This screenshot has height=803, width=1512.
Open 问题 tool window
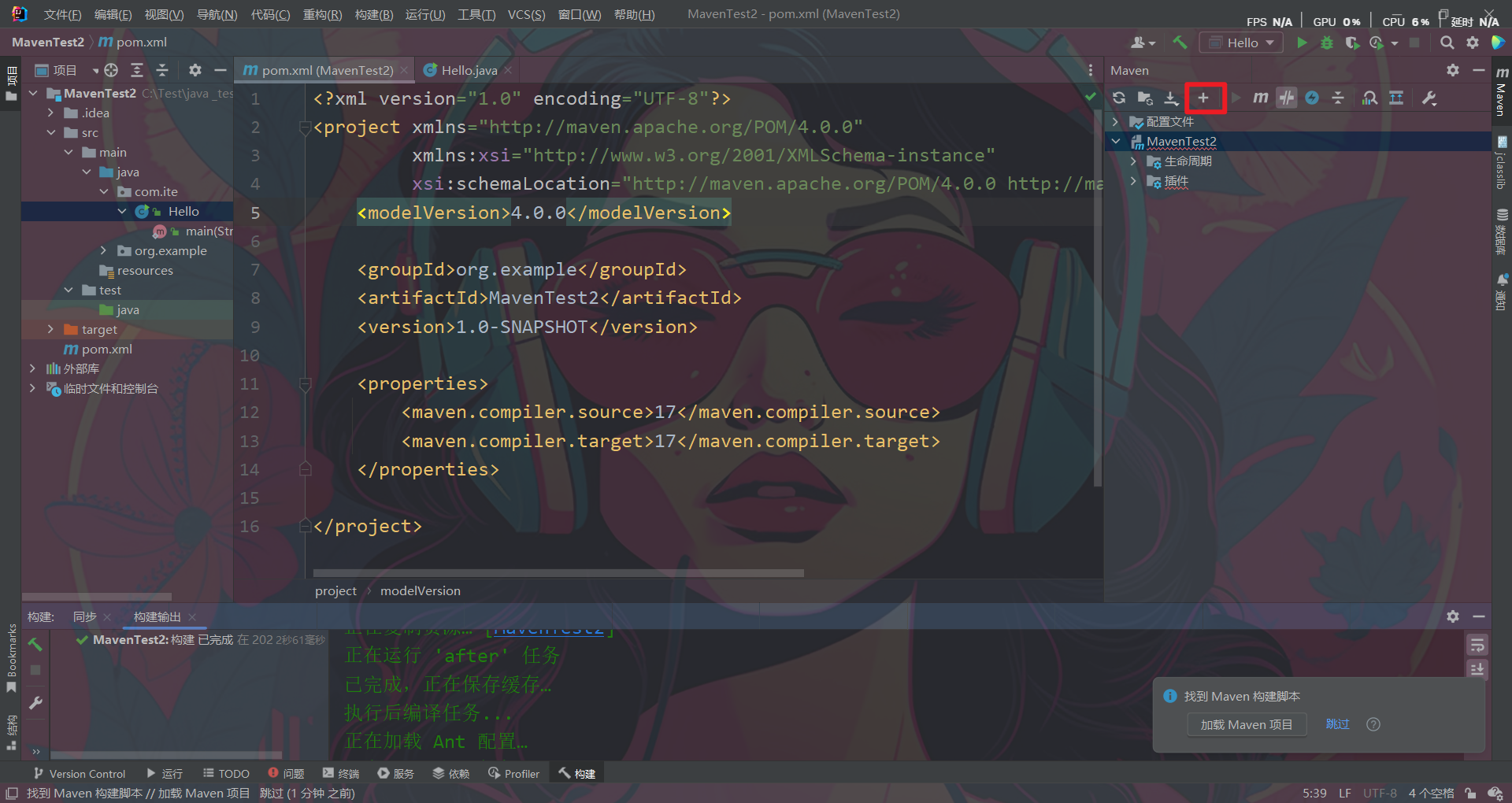click(x=286, y=773)
